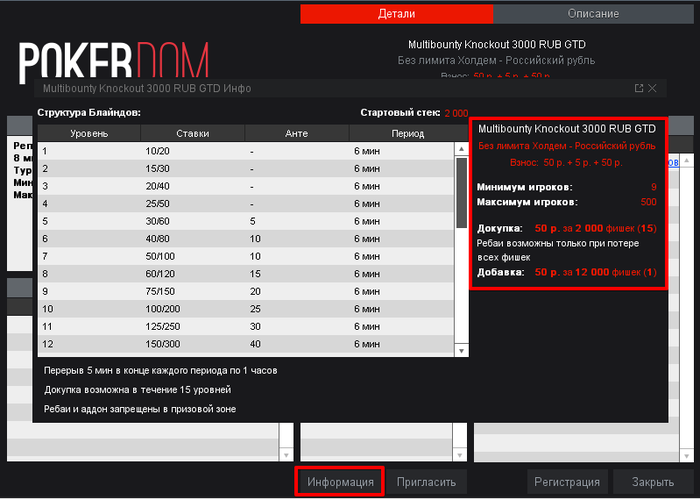Select the 30/60 blinds row
Viewport: 700px width, 500px height.
246,221
